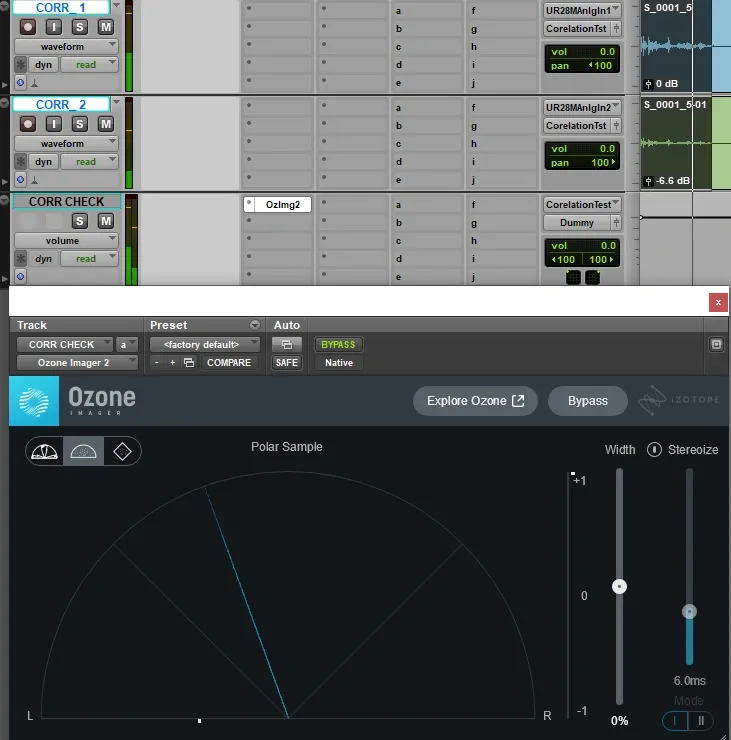Mute the CORR_2 track
Image resolution: width=731 pixels, height=740 pixels.
tap(106, 124)
